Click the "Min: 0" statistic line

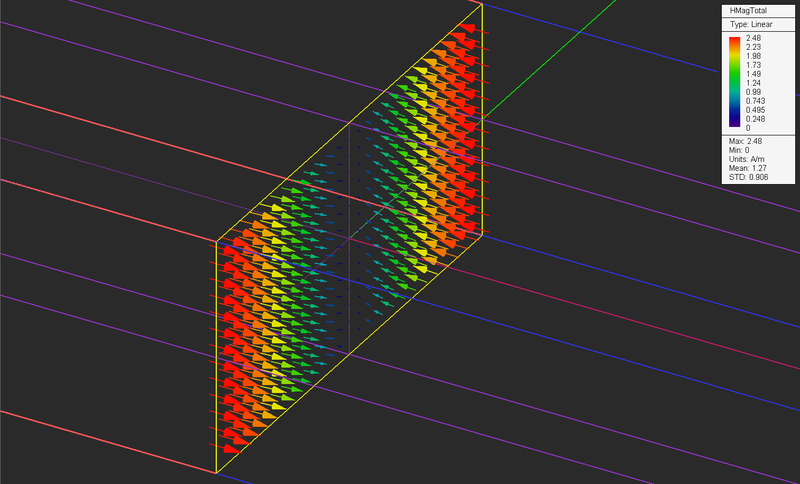(739, 150)
